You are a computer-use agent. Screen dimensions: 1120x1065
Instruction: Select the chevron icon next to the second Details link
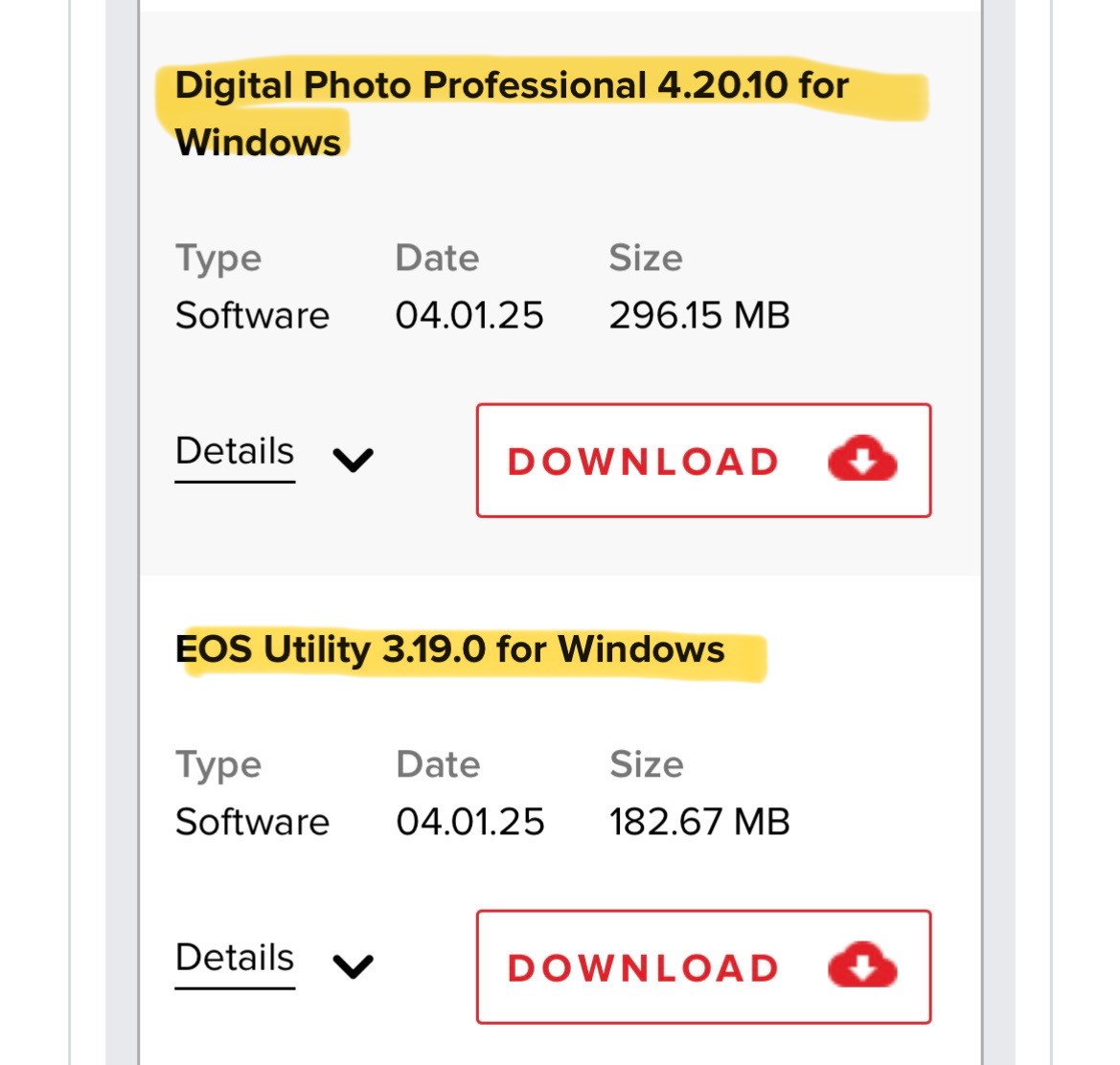[x=353, y=966]
